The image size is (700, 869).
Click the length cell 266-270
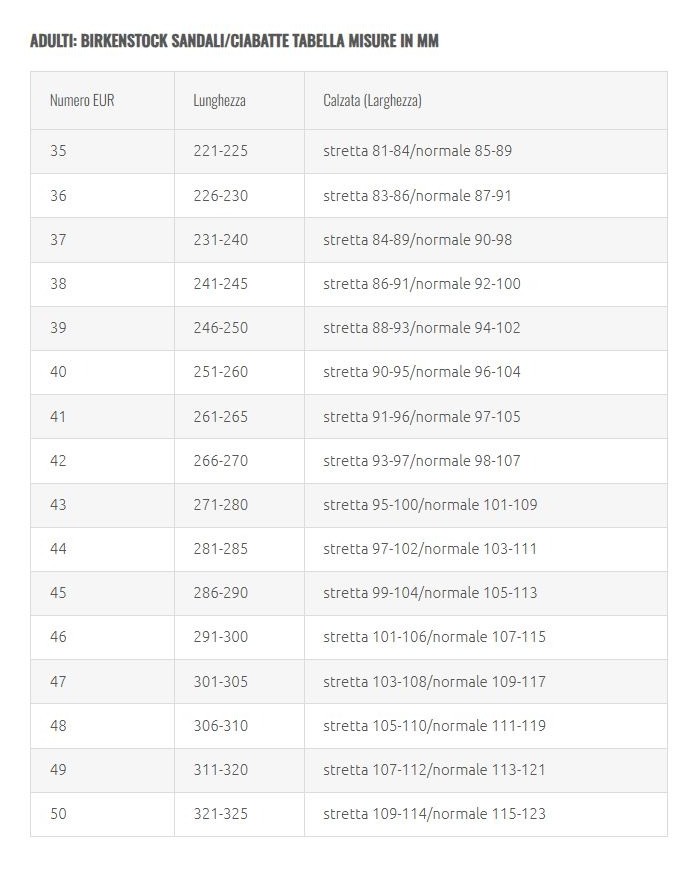220,460
